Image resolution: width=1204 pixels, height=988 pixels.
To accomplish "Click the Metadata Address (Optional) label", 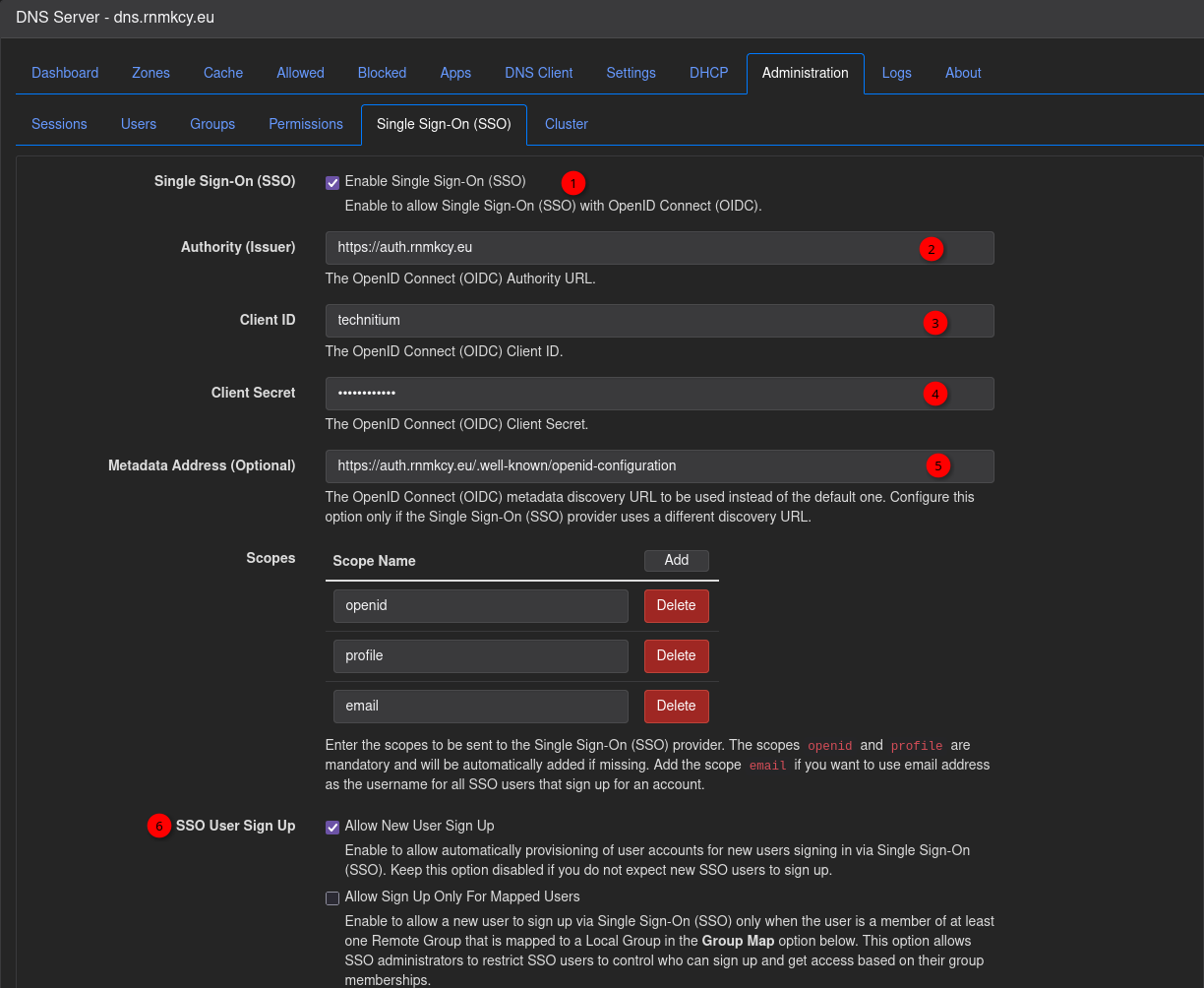I will click(x=202, y=465).
